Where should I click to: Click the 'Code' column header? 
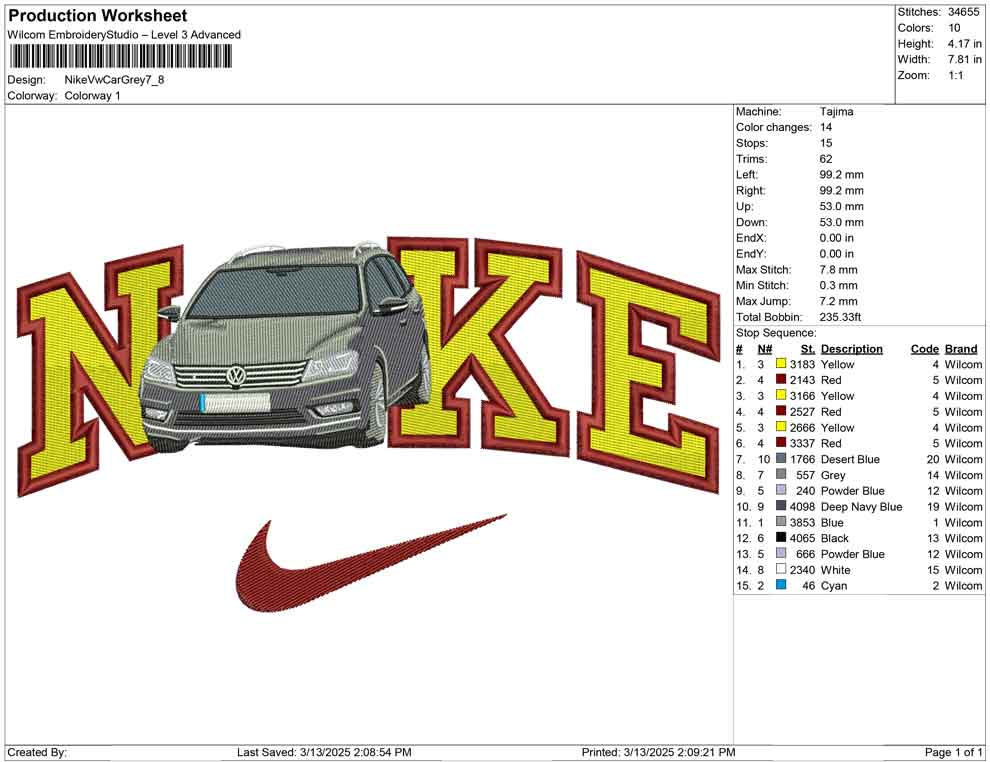pos(925,348)
